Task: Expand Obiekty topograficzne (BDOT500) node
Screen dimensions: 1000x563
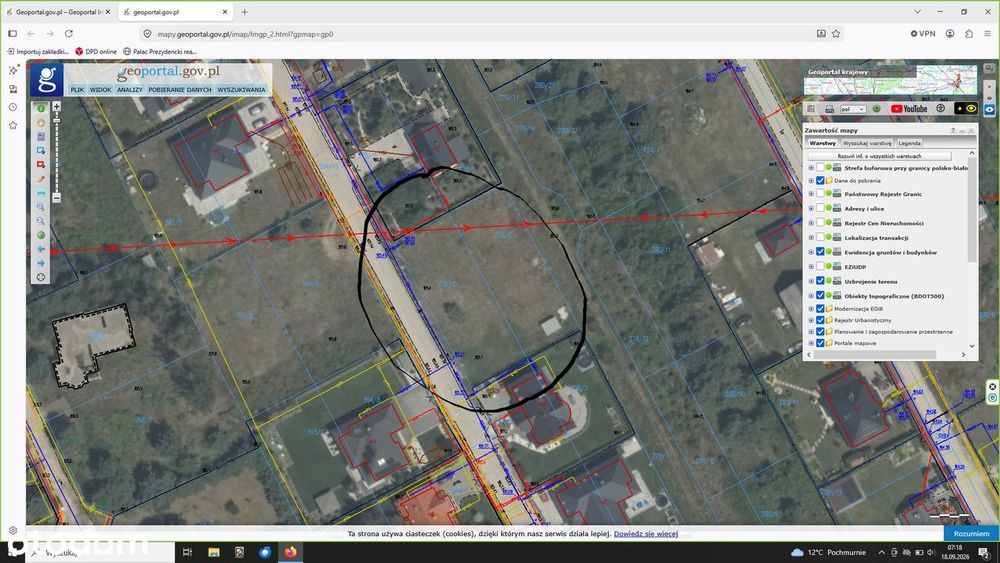Action: coord(811,296)
